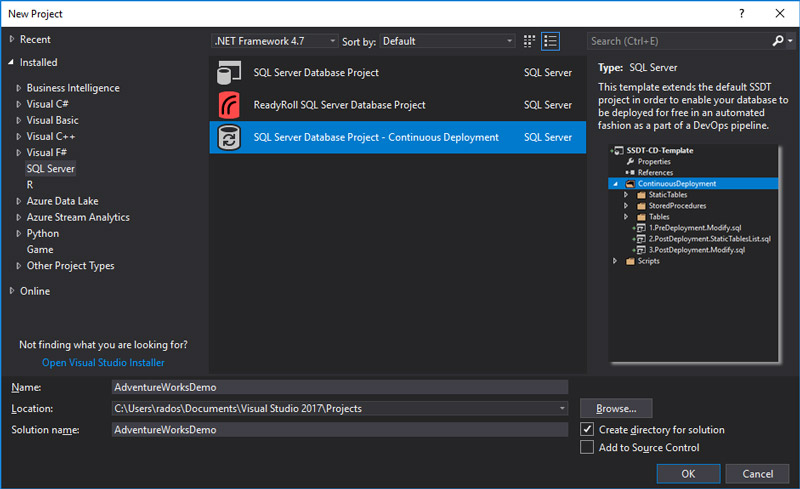Image resolution: width=800 pixels, height=489 pixels.
Task: Expand the Azure Stream Analytics node
Action: [19, 217]
